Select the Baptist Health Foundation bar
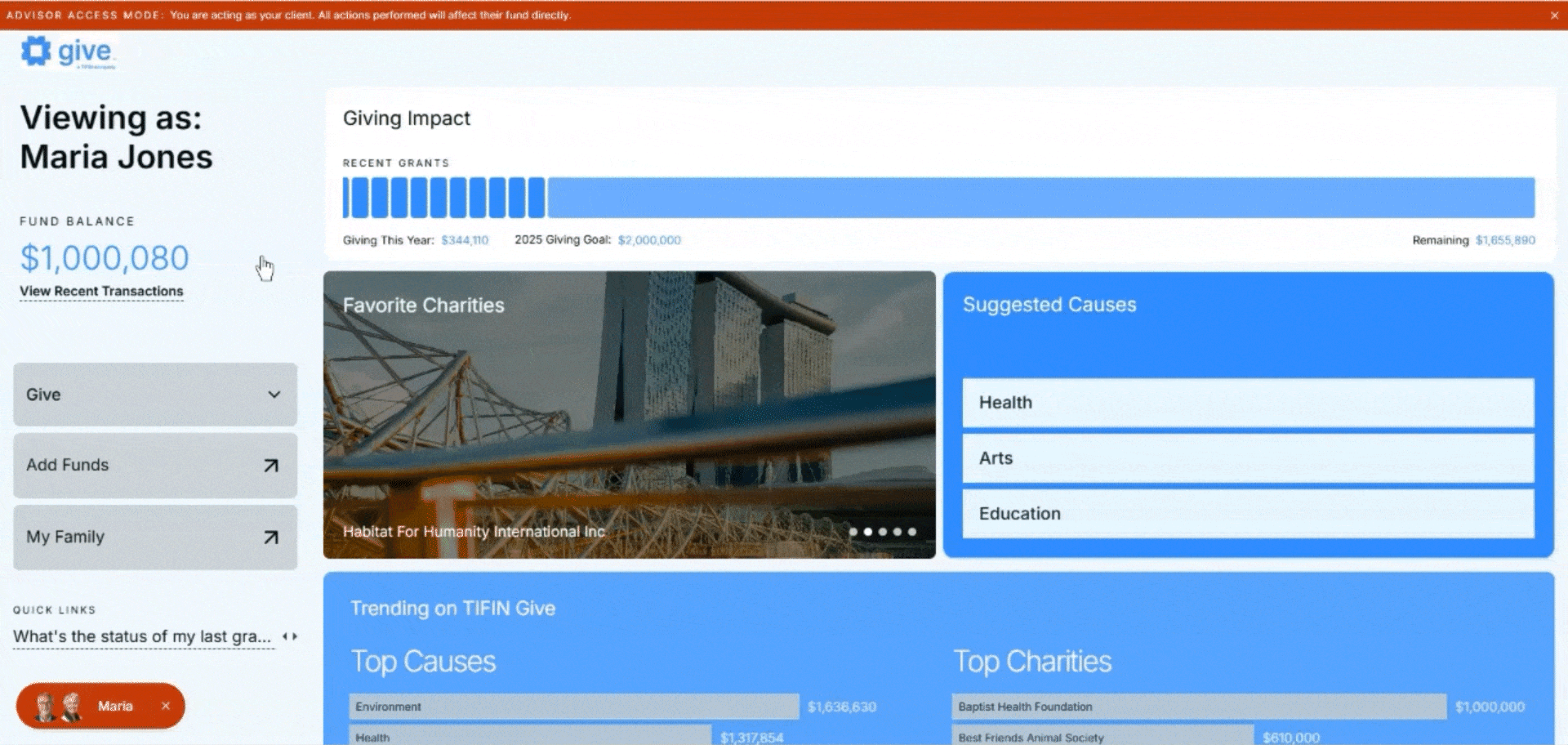This screenshot has width=1568, height=745. 1198,707
